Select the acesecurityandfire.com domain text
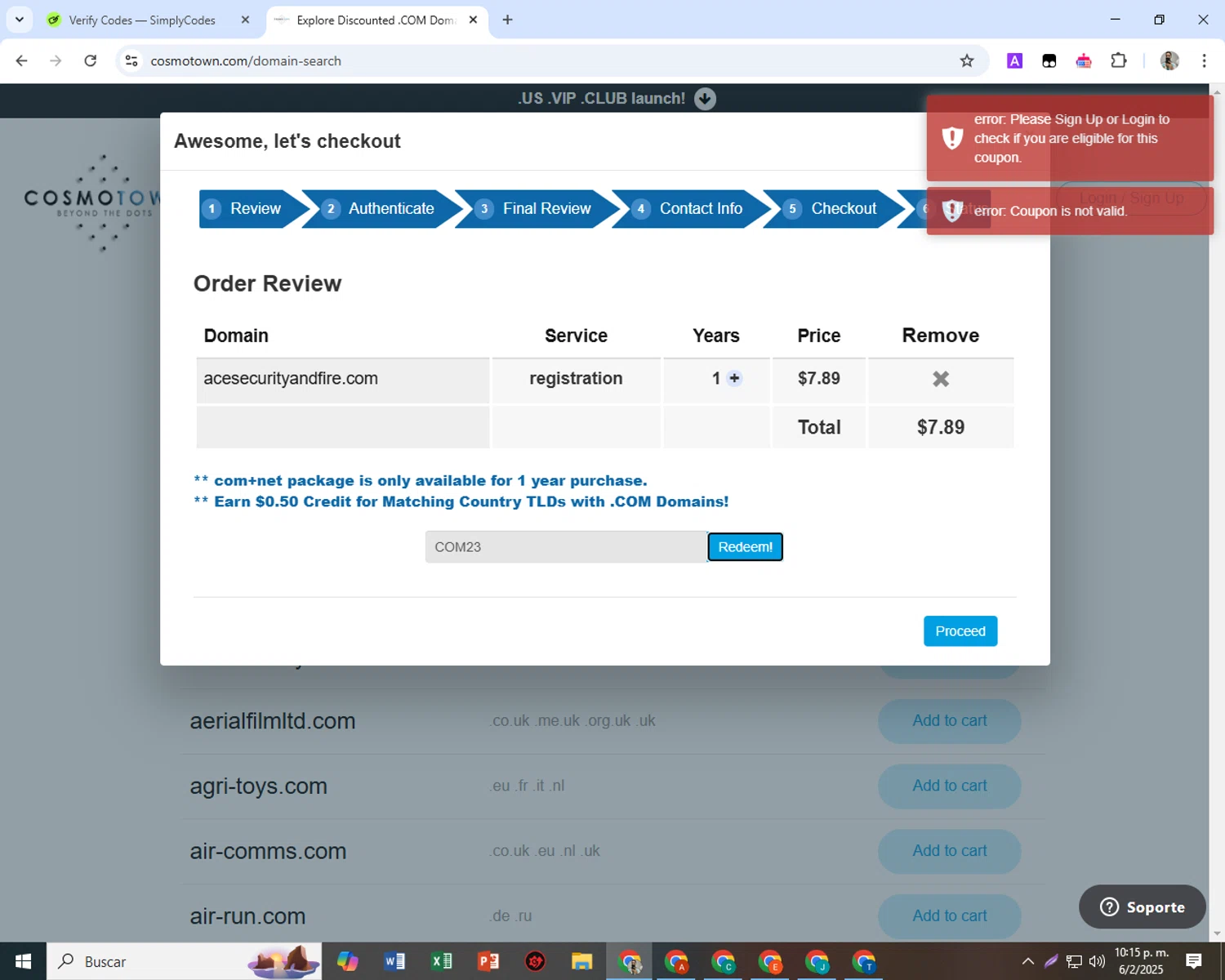This screenshot has height=980, width=1225. pos(291,379)
